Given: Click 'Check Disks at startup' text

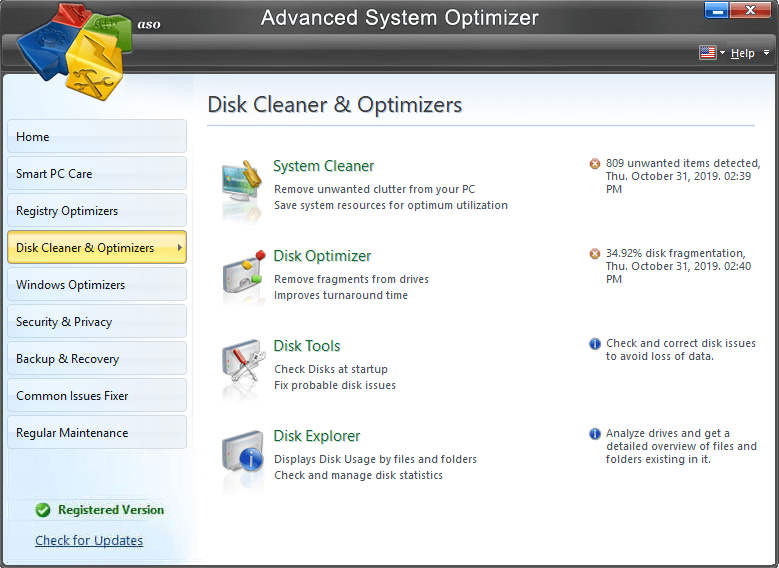Looking at the screenshot, I should click(331, 369).
